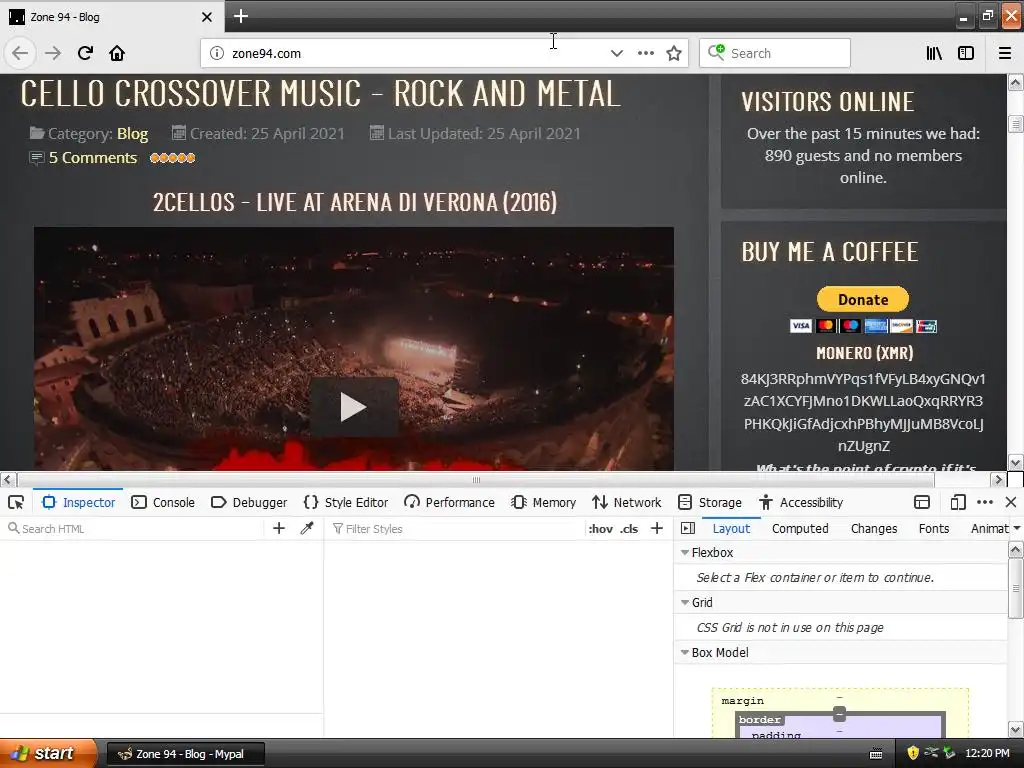Close the Zone 94 - Blog tab

[207, 17]
